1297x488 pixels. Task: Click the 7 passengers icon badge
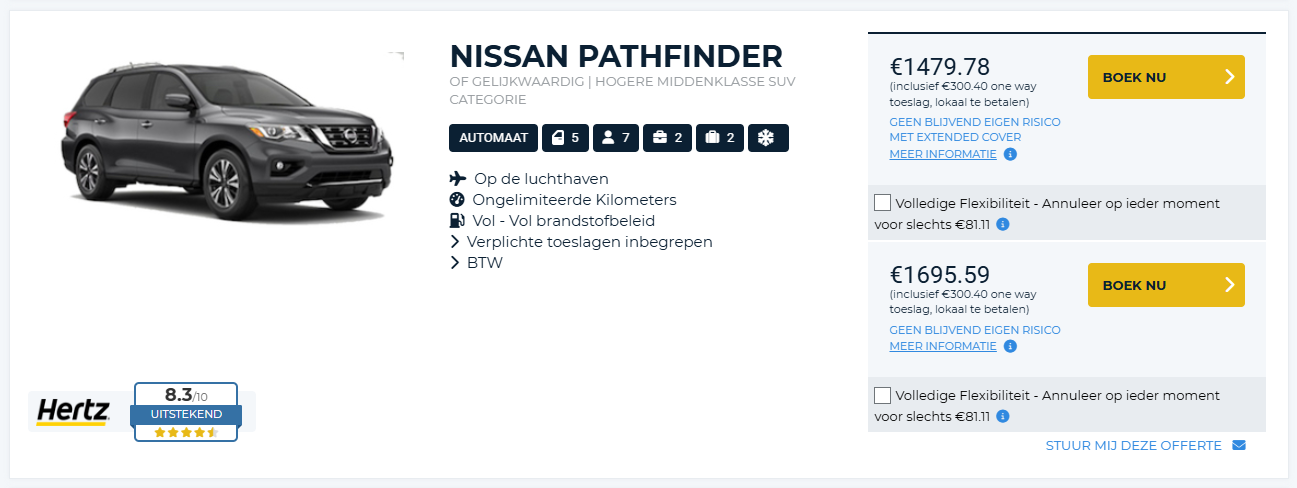615,138
